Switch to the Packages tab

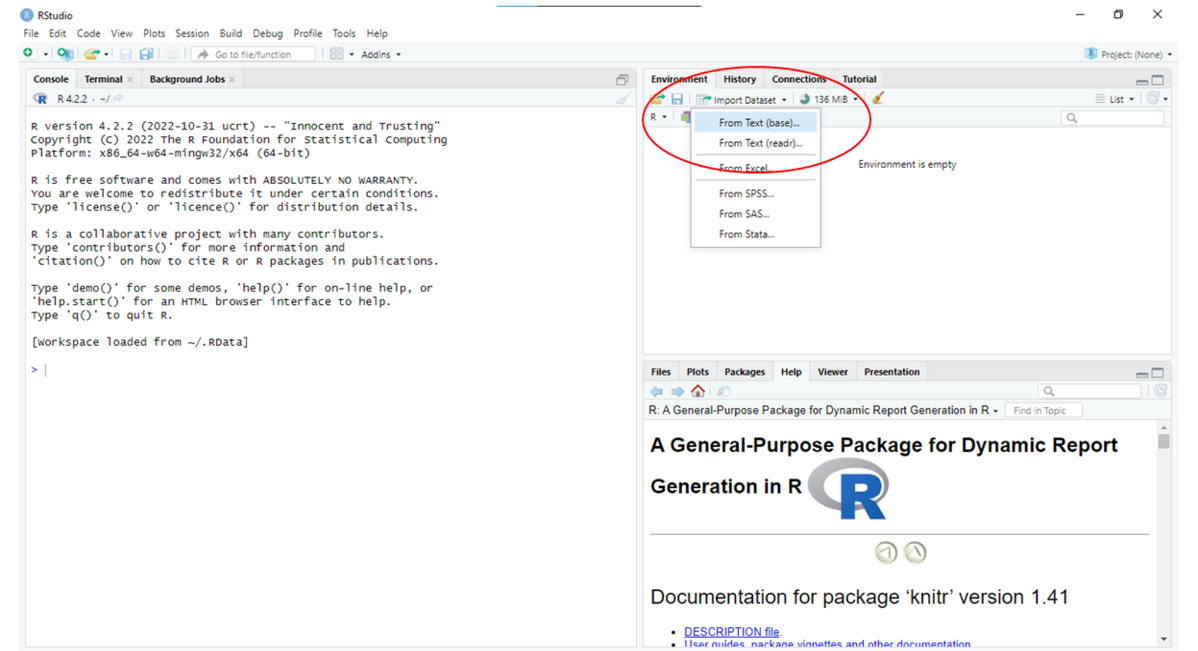pyautogui.click(x=744, y=372)
